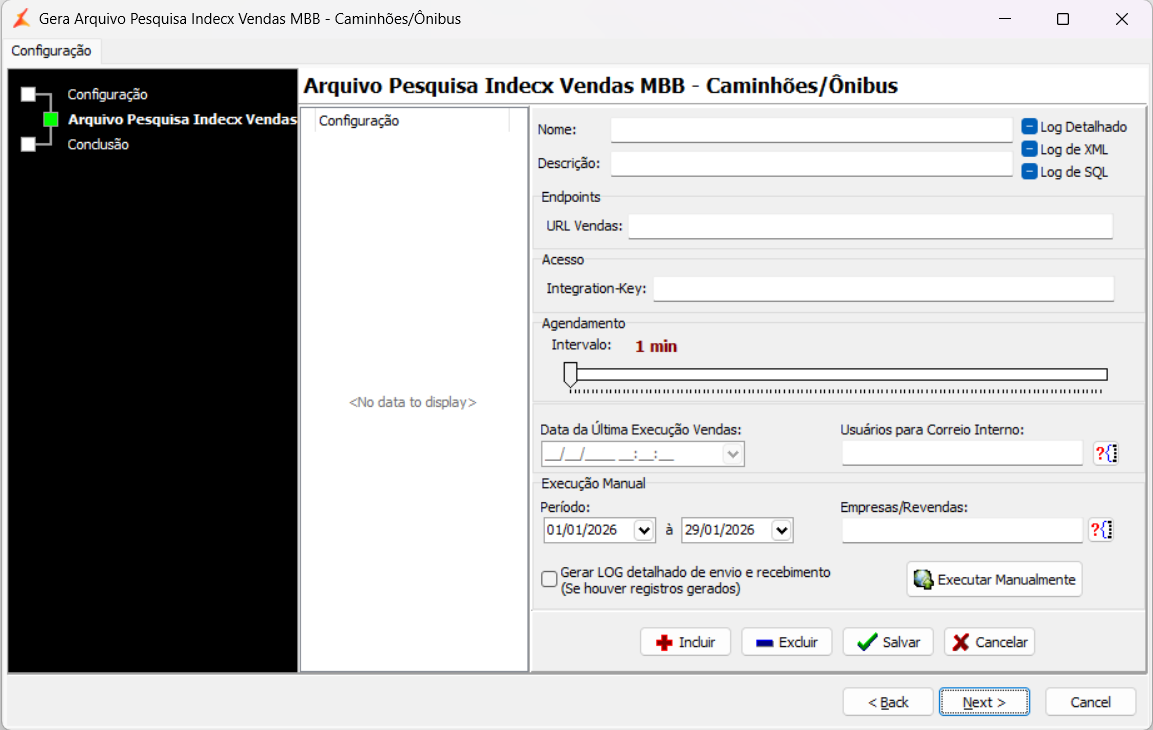Click into the Nome input field
Image resolution: width=1153 pixels, height=730 pixels.
point(811,129)
